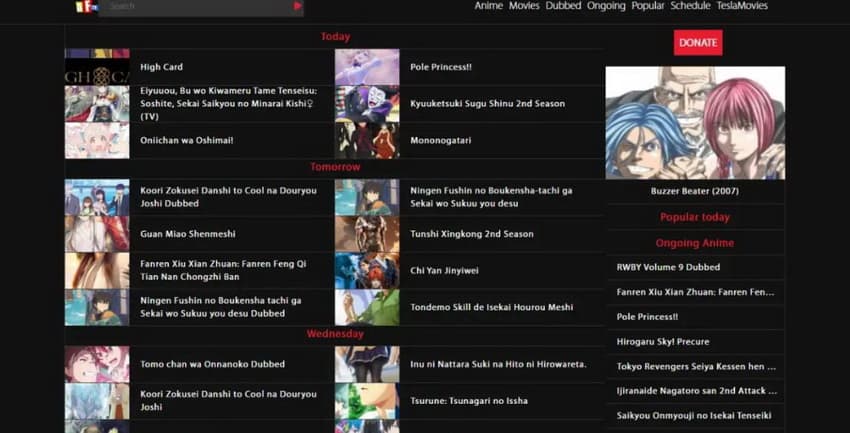Click Tondemo Skill de Isekai thumbnail
This screenshot has height=433, width=850.
point(367,307)
